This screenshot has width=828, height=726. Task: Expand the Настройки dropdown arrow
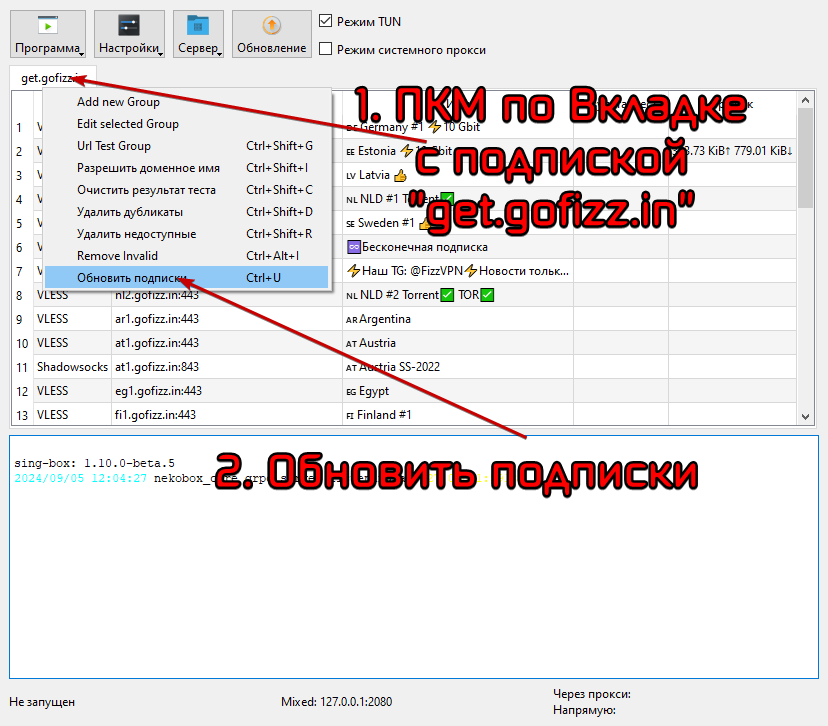(x=160, y=53)
